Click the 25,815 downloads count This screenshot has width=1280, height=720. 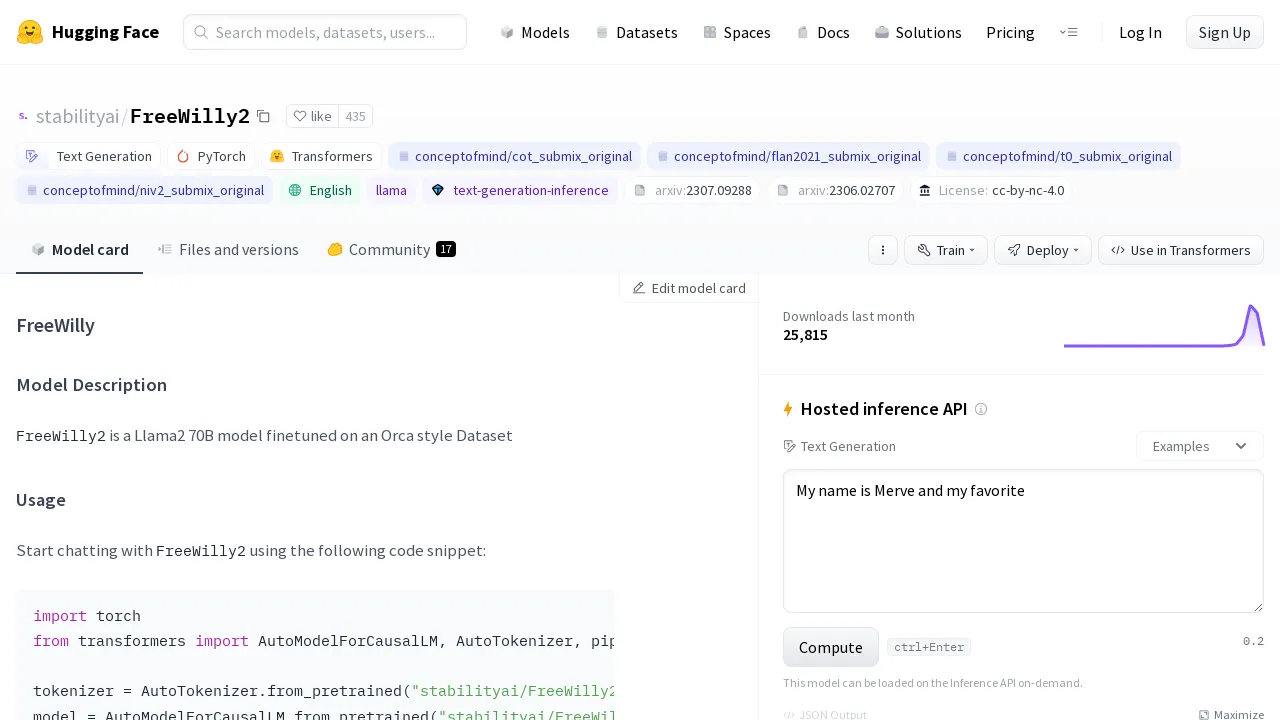(x=805, y=335)
